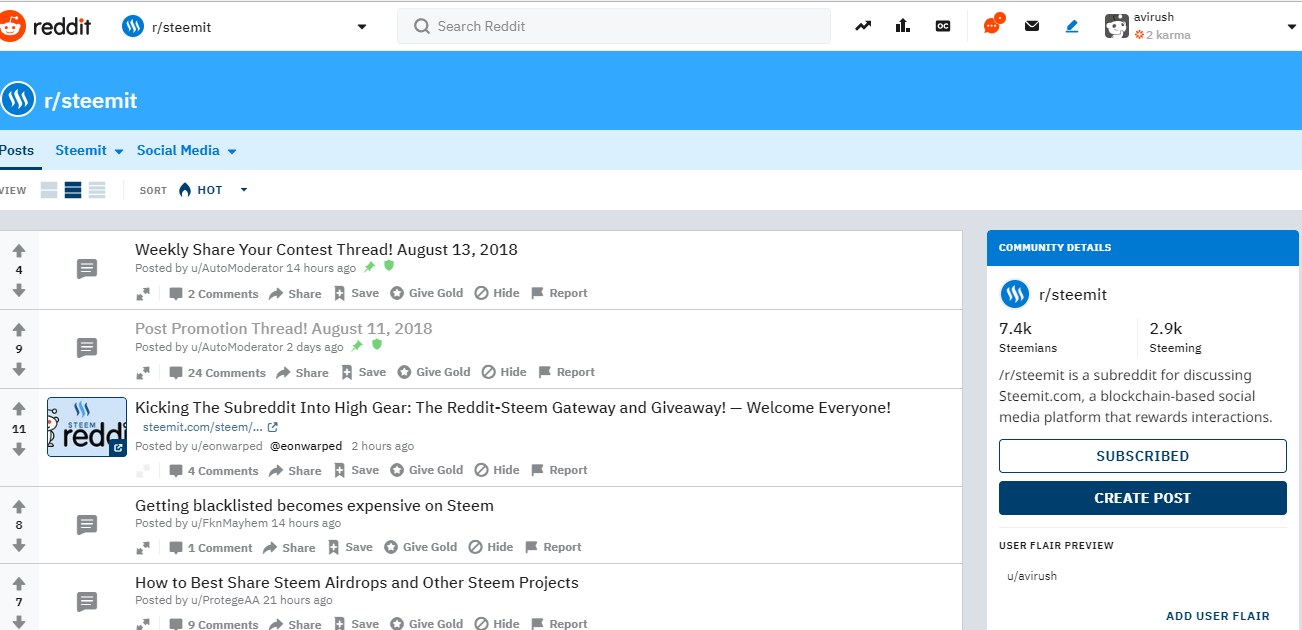The height and width of the screenshot is (630, 1302).
Task: Open 2 Comments on Weekly Share thread
Action: pyautogui.click(x=214, y=294)
